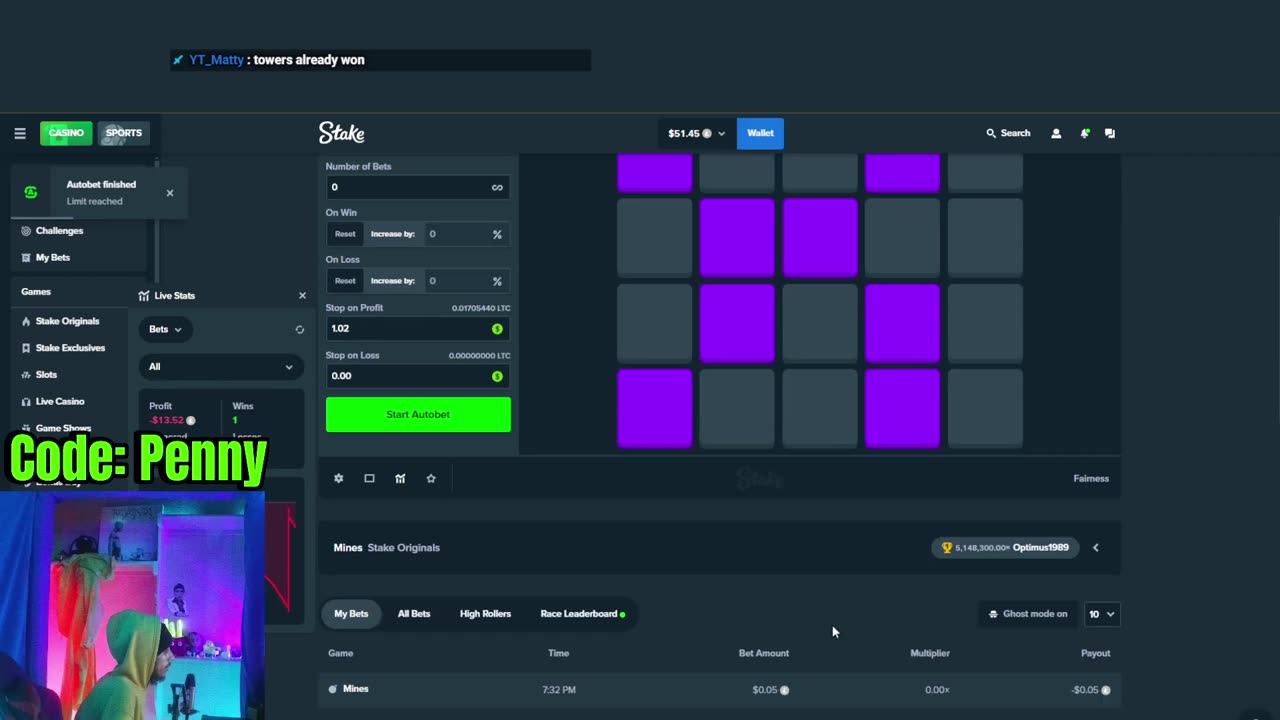Click the infinity icon in Number of Bets
Image resolution: width=1280 pixels, height=720 pixels.
[x=497, y=187]
